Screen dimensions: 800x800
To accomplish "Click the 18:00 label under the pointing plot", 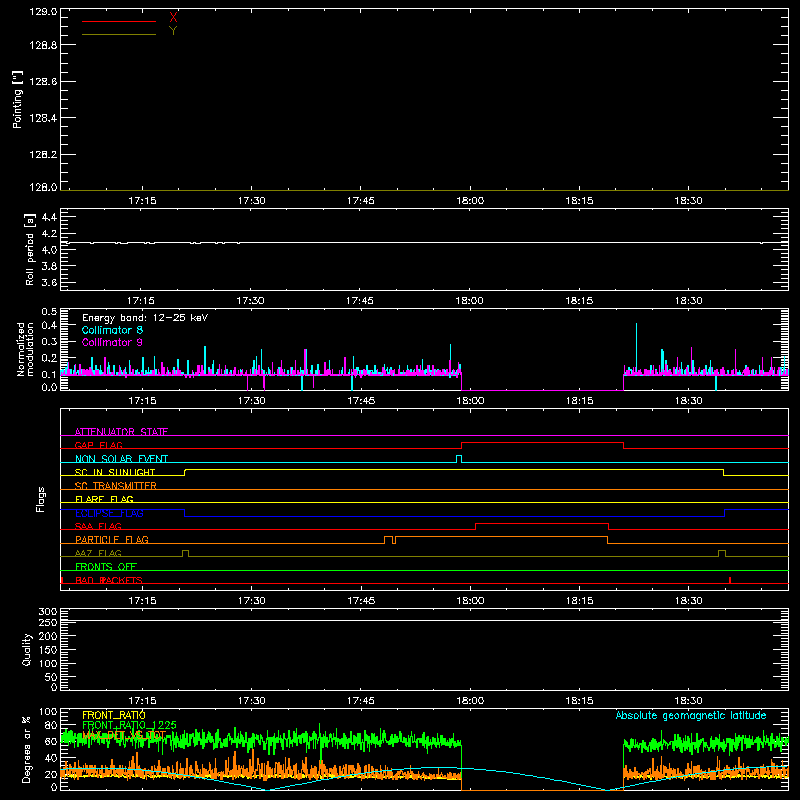I will [470, 201].
